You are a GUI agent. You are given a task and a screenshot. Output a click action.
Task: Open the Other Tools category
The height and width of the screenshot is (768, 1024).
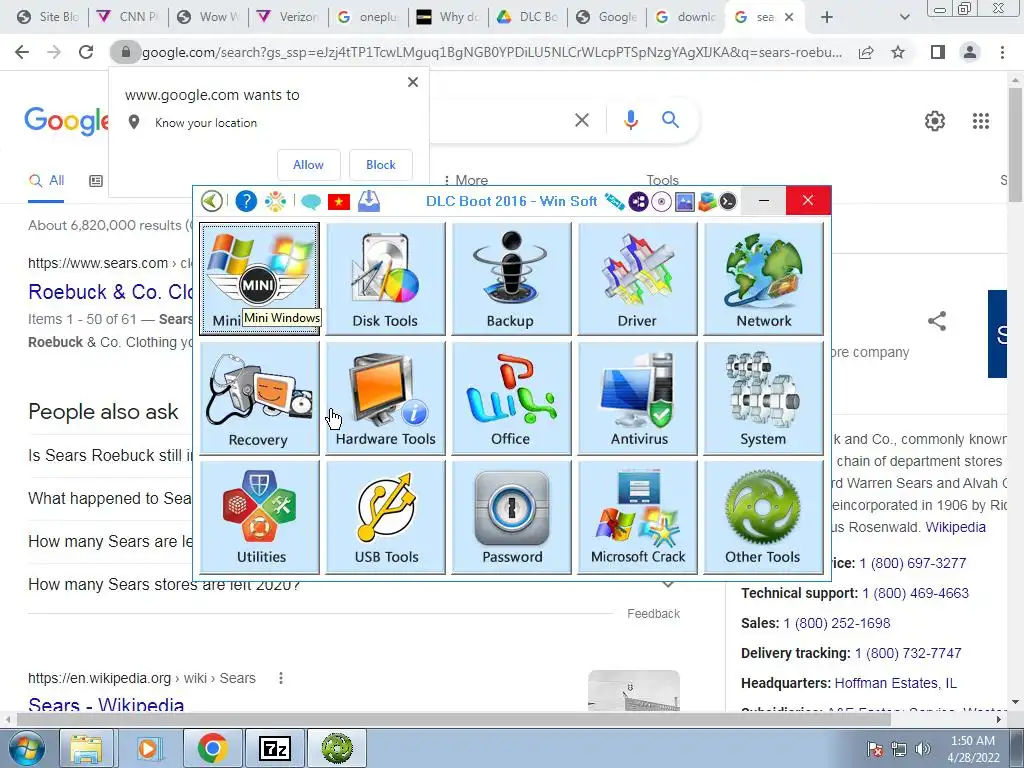(x=763, y=517)
